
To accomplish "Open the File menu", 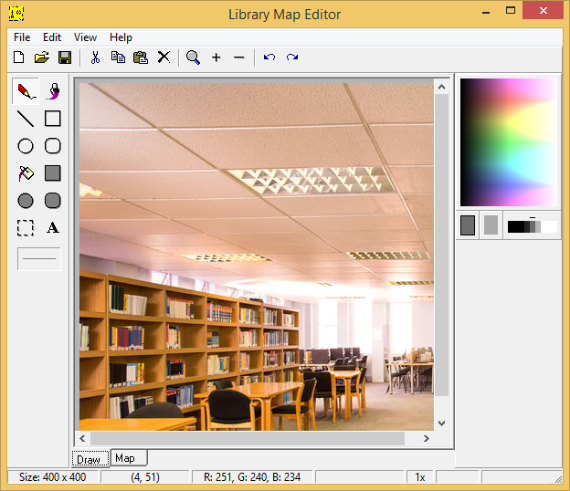I will pyautogui.click(x=22, y=37).
